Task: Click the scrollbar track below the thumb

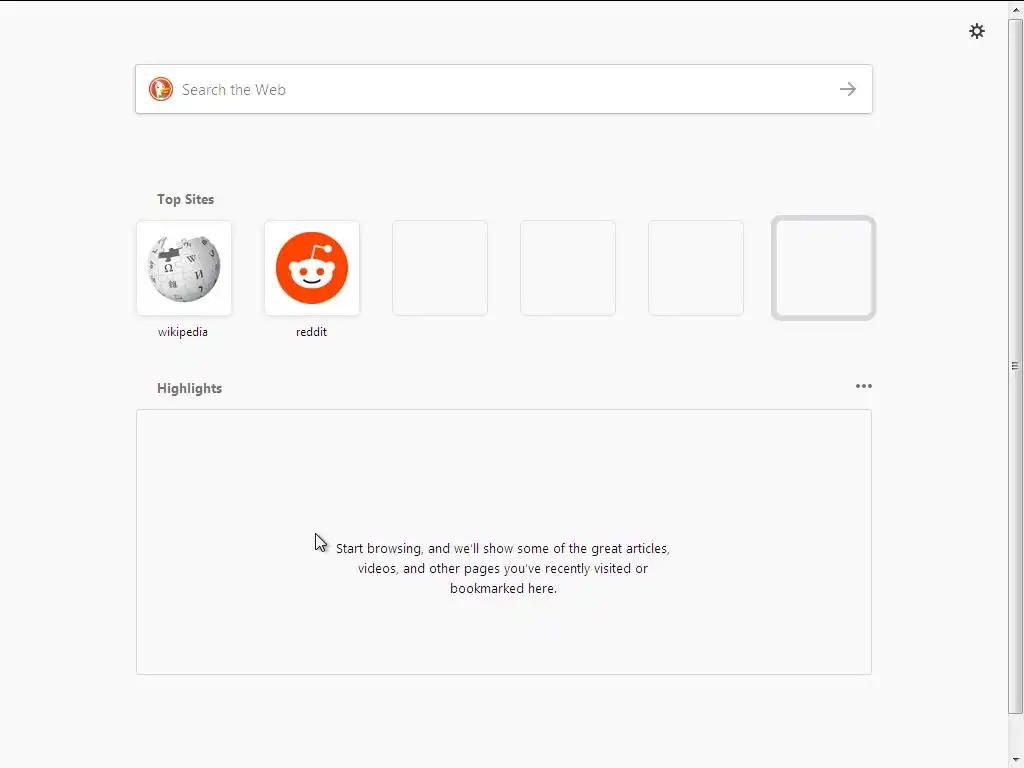Action: click(1016, 732)
